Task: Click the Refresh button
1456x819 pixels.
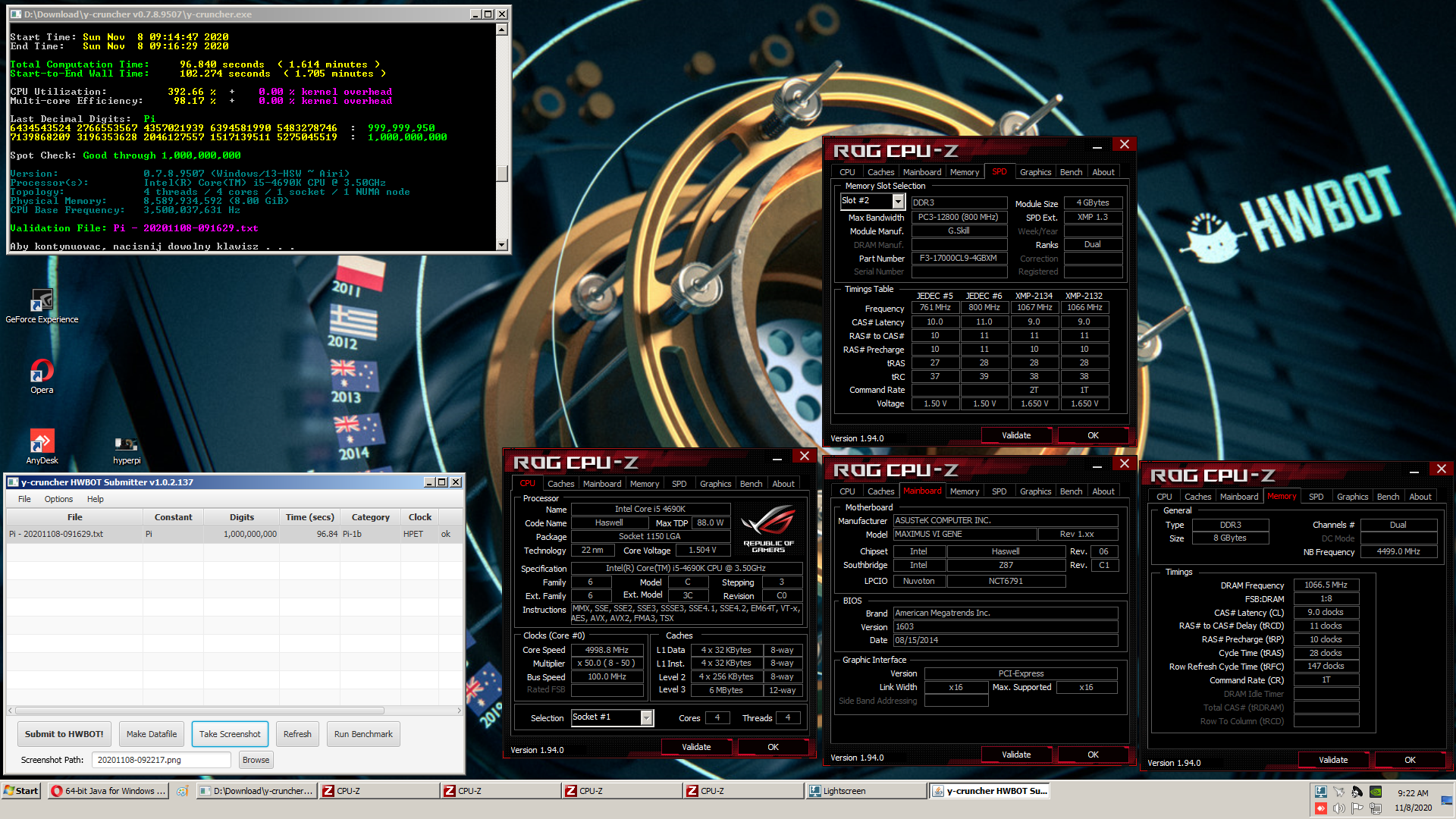Action: (x=297, y=734)
